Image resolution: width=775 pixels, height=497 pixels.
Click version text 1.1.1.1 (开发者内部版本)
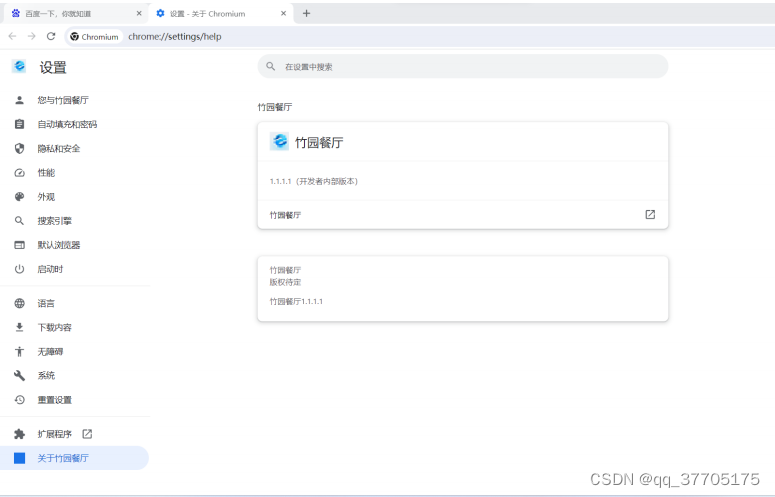point(314,181)
